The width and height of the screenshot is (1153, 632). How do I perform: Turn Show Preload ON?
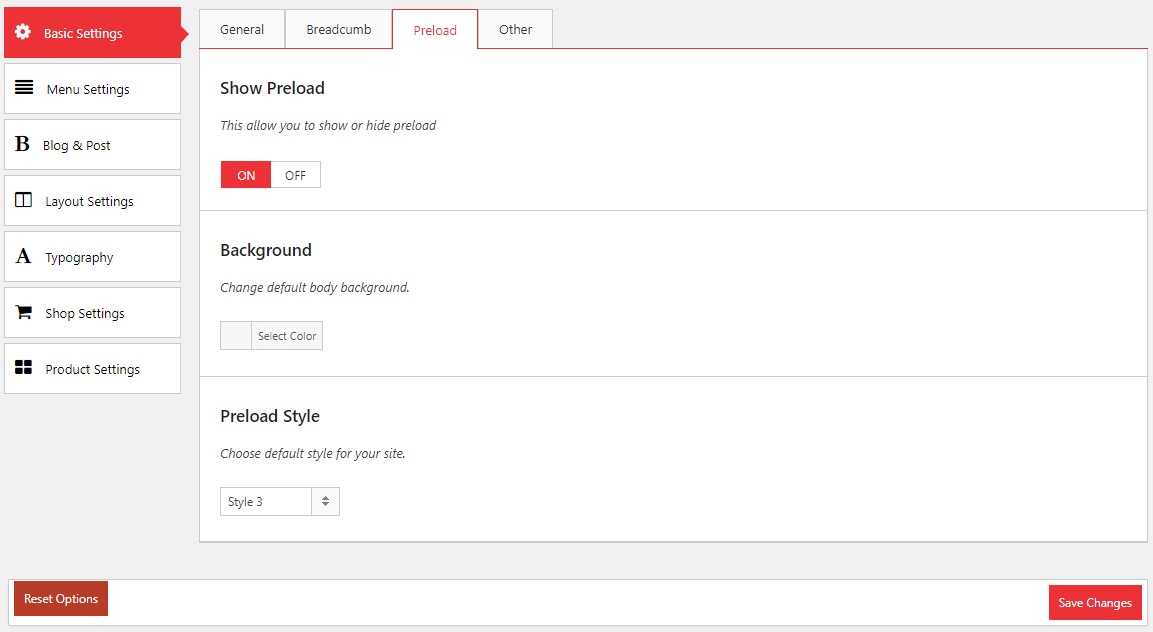click(x=246, y=175)
